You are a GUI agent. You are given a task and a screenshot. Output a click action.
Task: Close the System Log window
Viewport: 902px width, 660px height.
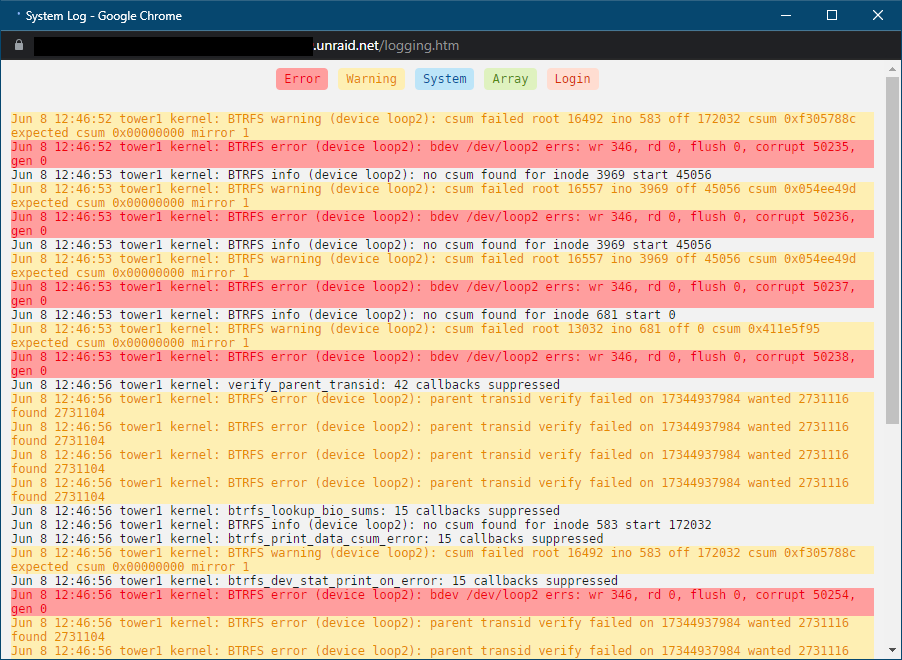(x=878, y=16)
